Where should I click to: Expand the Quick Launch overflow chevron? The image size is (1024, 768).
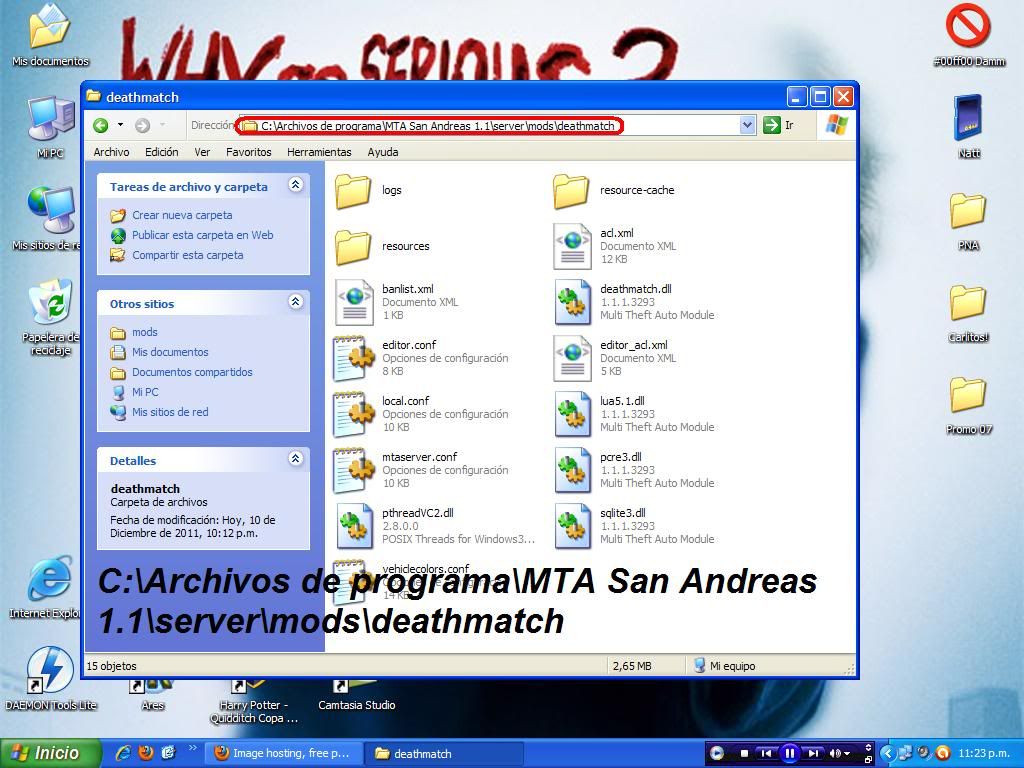[193, 748]
